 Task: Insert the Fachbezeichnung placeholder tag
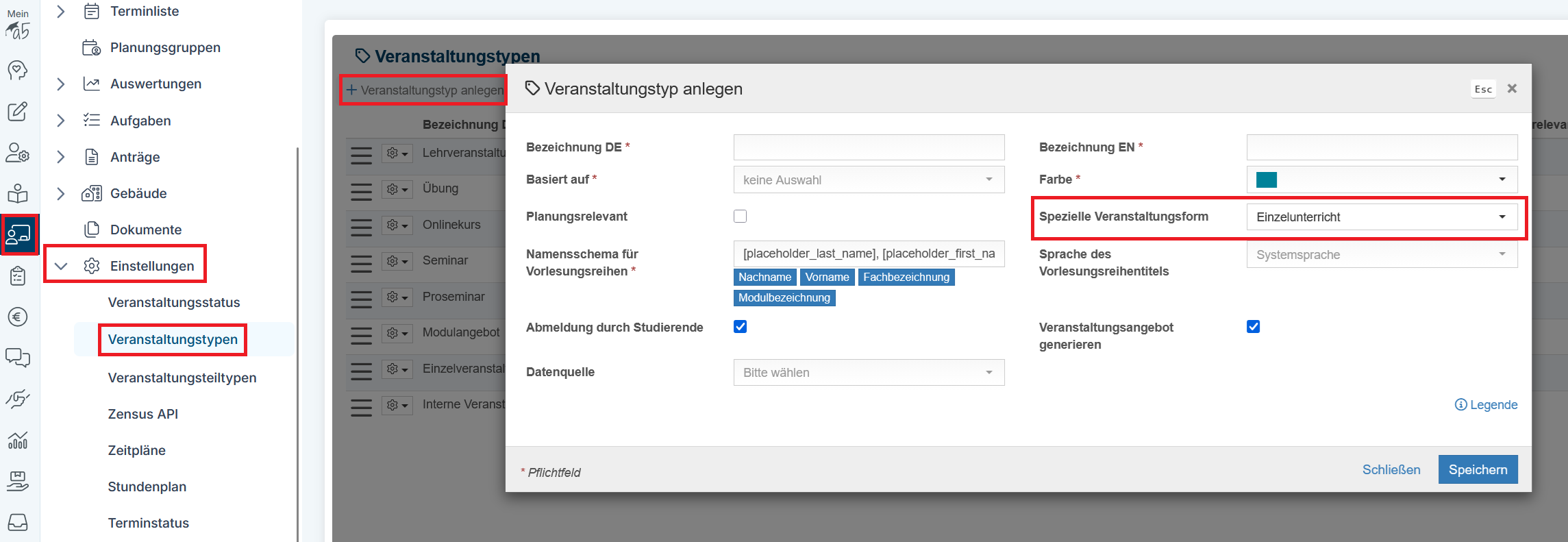click(x=906, y=277)
